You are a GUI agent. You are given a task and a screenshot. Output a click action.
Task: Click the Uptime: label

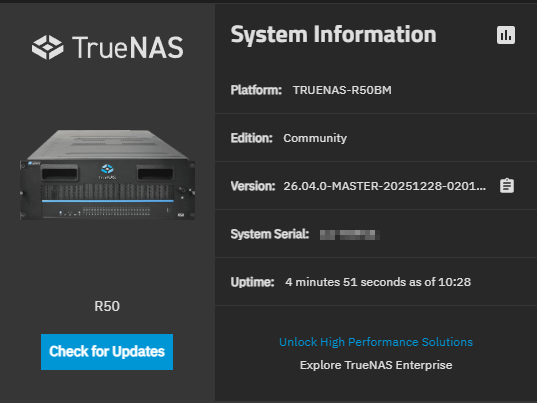[x=252, y=282]
